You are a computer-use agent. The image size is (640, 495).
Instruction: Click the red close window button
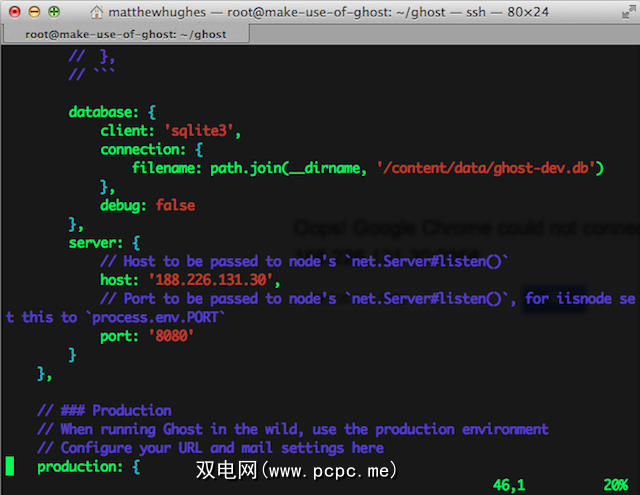(x=15, y=12)
